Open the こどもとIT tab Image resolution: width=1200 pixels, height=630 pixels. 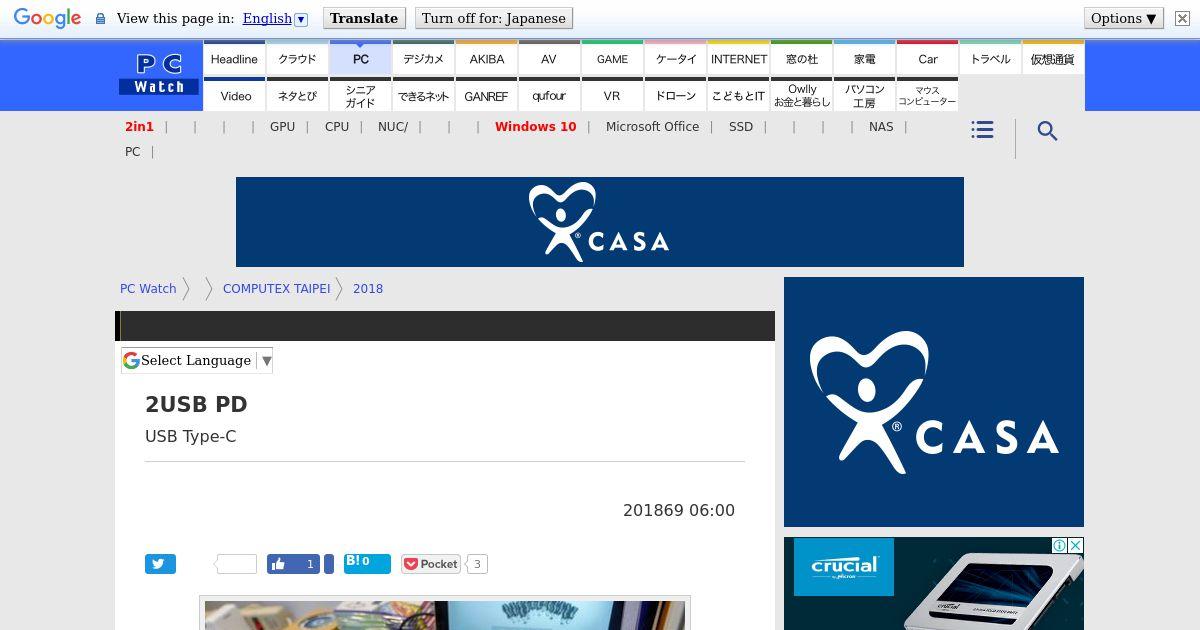click(739, 96)
